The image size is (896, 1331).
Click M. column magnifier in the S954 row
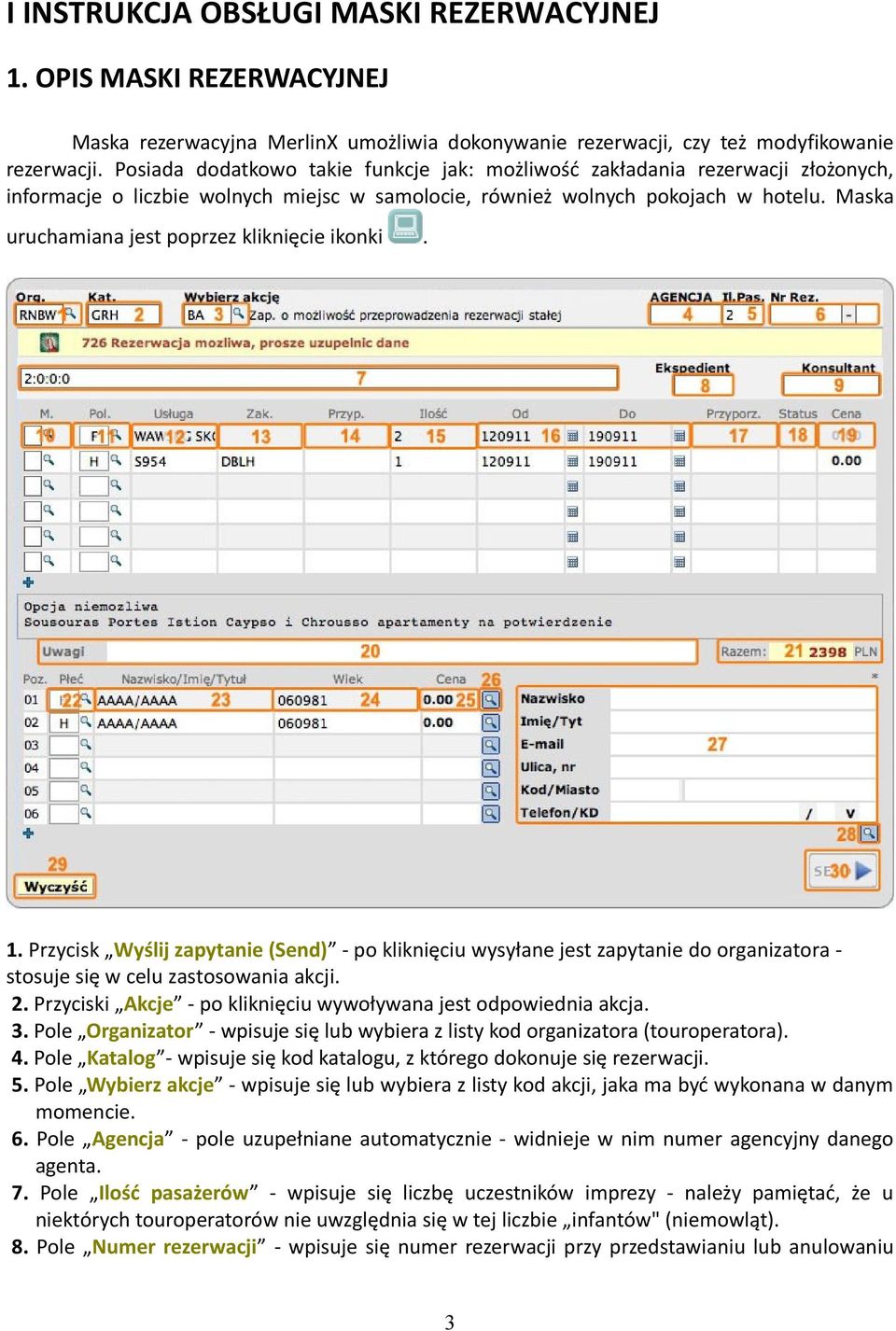click(49, 460)
